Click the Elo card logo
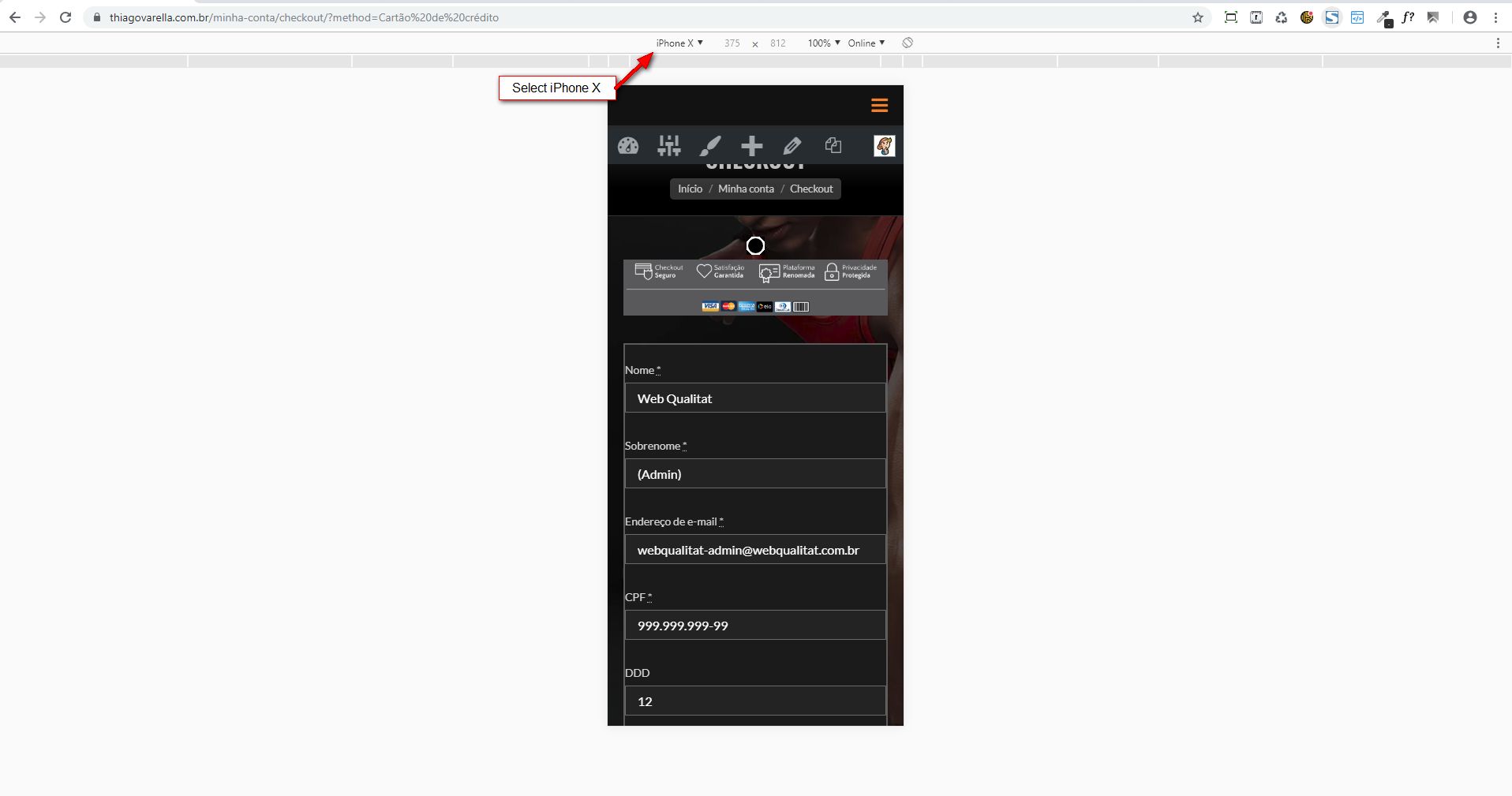The image size is (1512, 796). pyautogui.click(x=765, y=306)
